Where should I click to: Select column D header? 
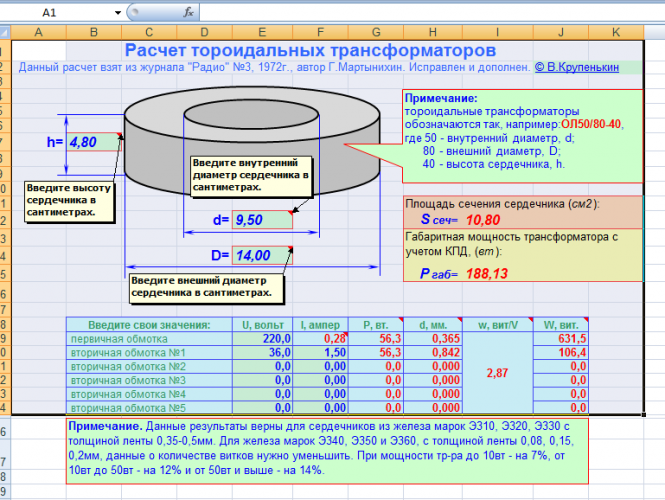tap(204, 32)
